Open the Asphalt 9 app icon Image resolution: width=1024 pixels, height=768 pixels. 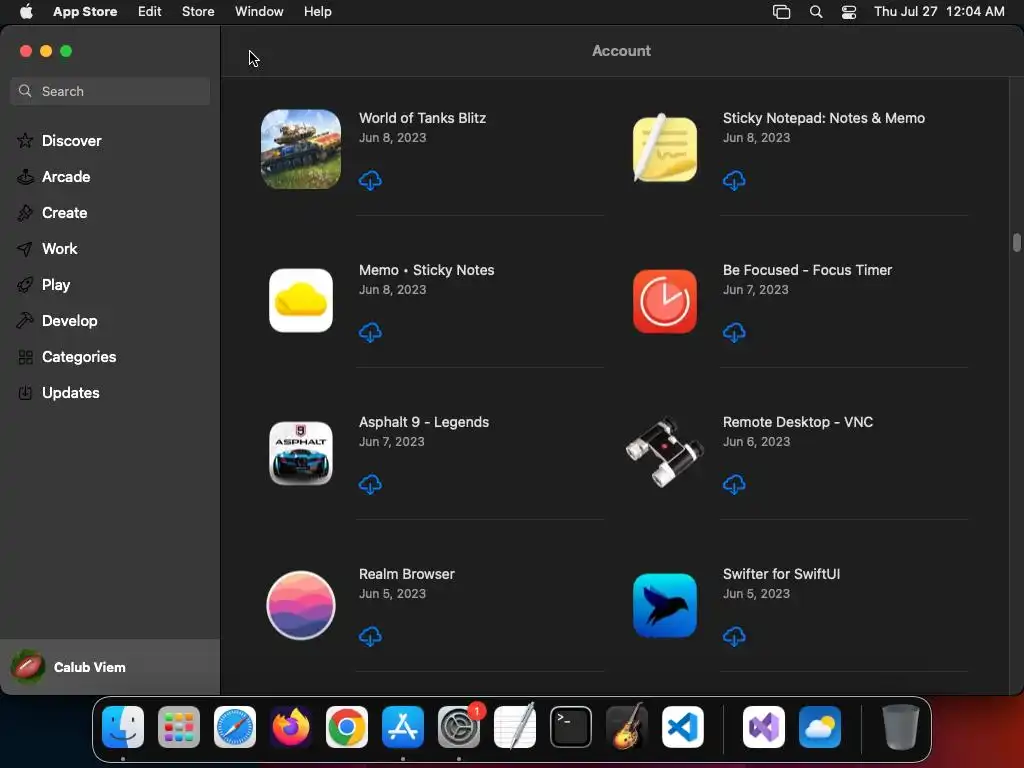(300, 453)
